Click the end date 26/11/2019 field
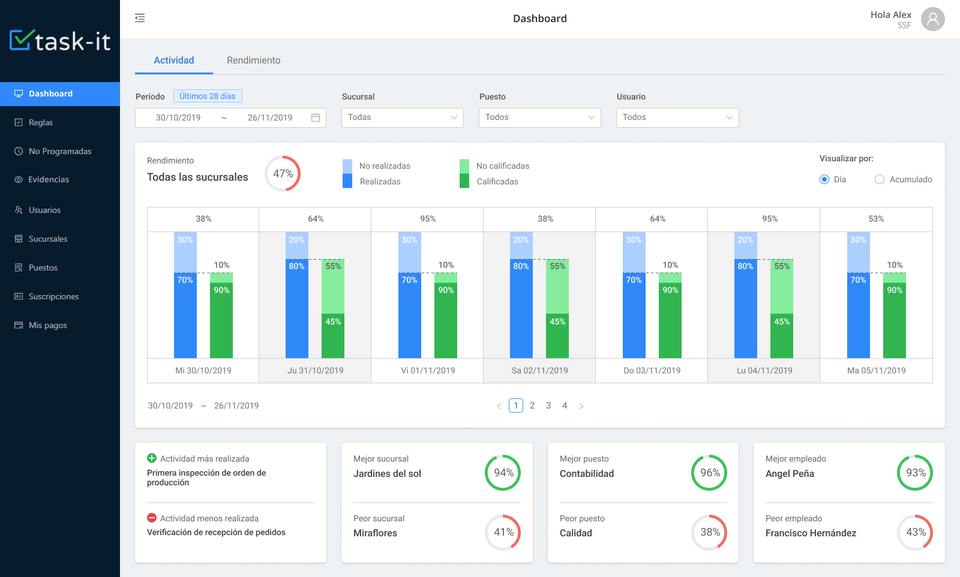Viewport: 960px width, 577px height. pyautogui.click(x=270, y=118)
